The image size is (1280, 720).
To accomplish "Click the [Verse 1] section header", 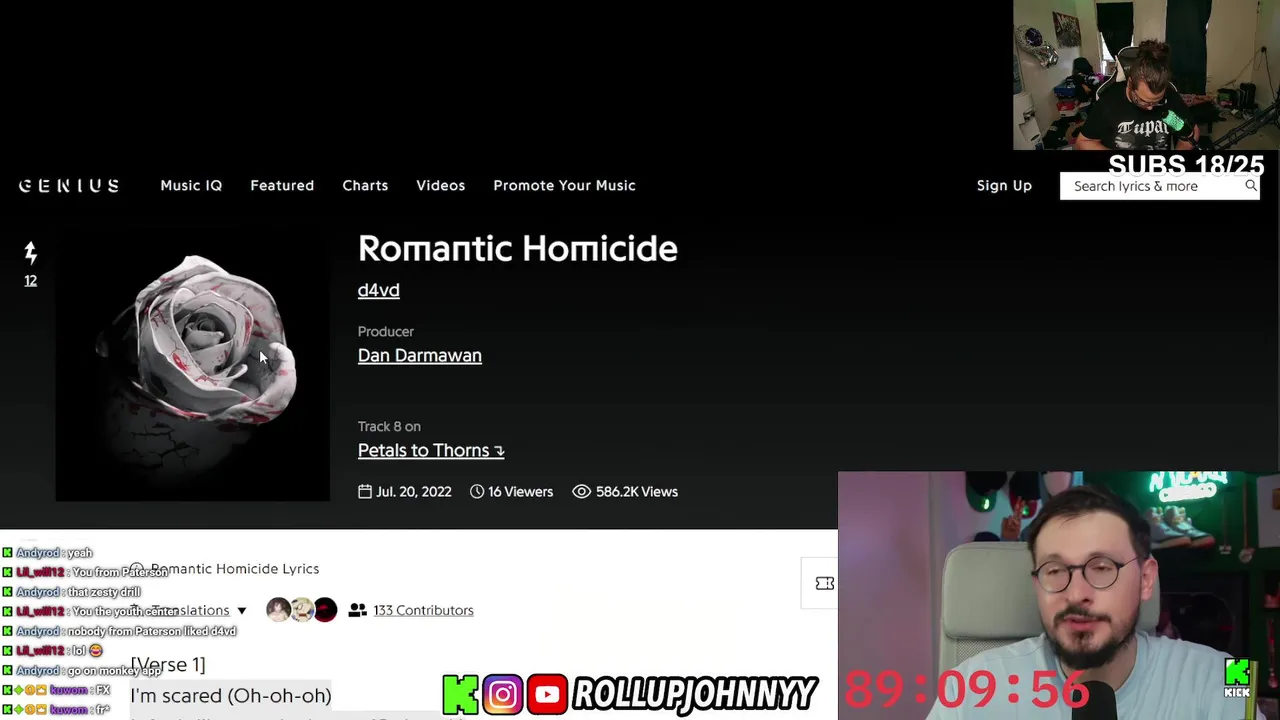I will click(168, 664).
